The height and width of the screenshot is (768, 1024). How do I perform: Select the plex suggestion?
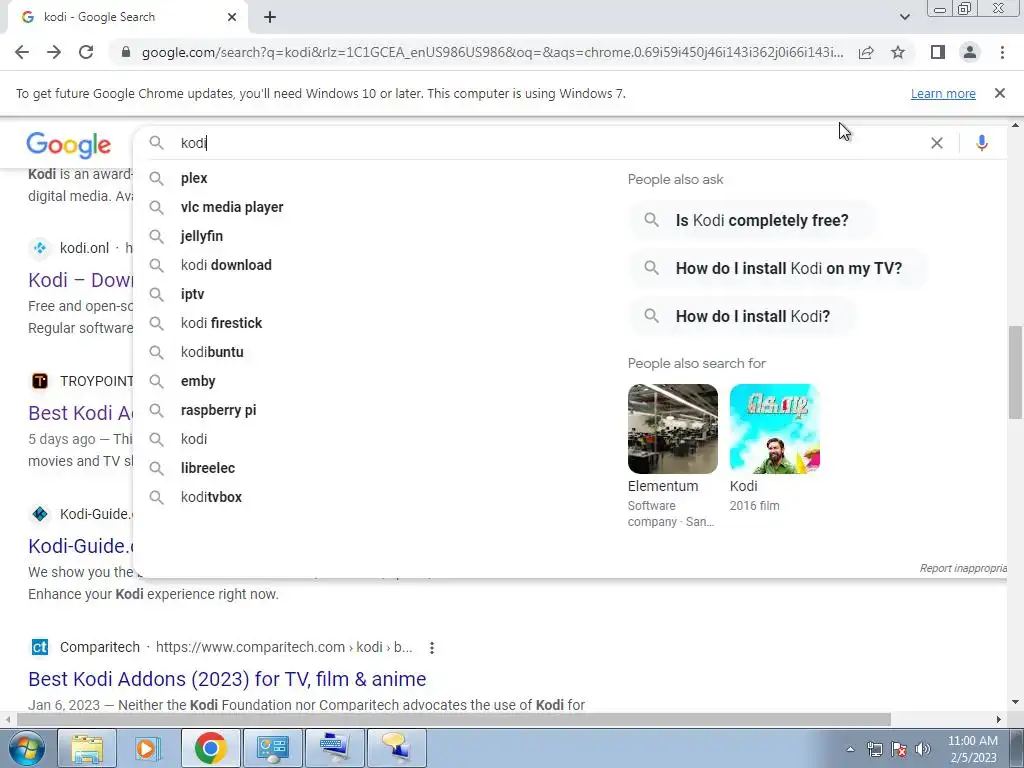(x=194, y=178)
